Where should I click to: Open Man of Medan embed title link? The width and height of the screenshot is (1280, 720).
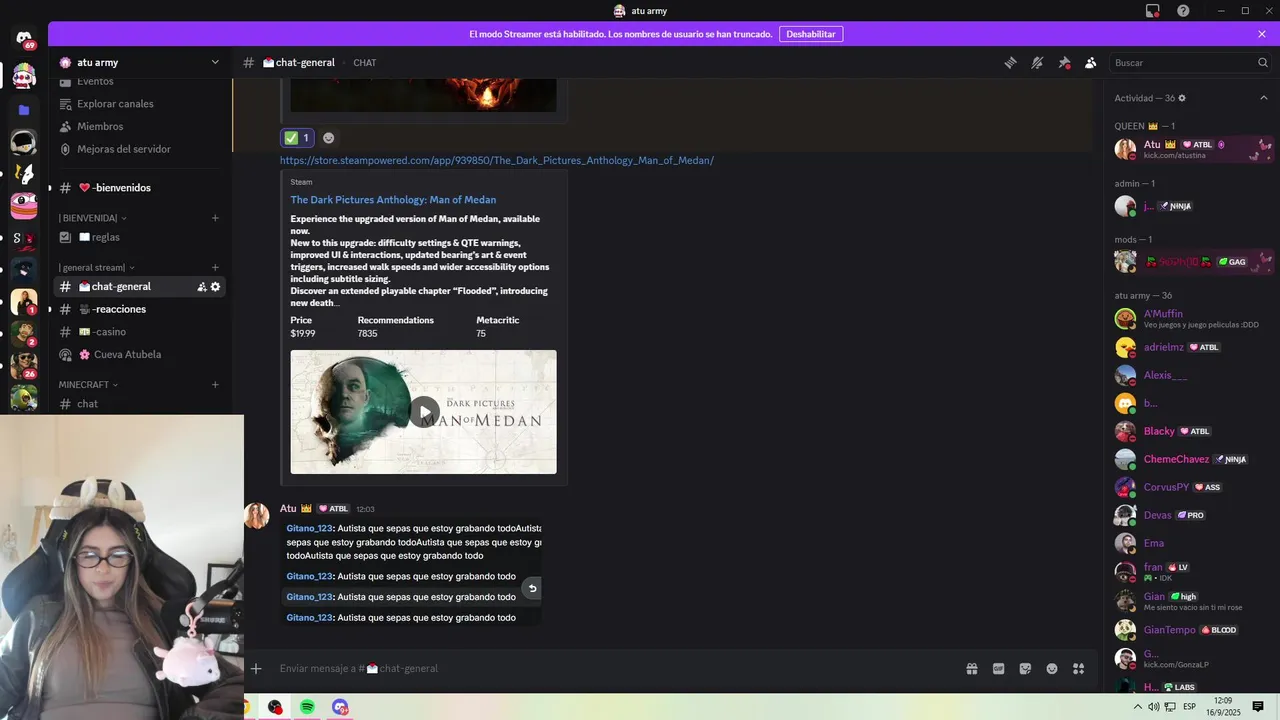click(x=393, y=200)
